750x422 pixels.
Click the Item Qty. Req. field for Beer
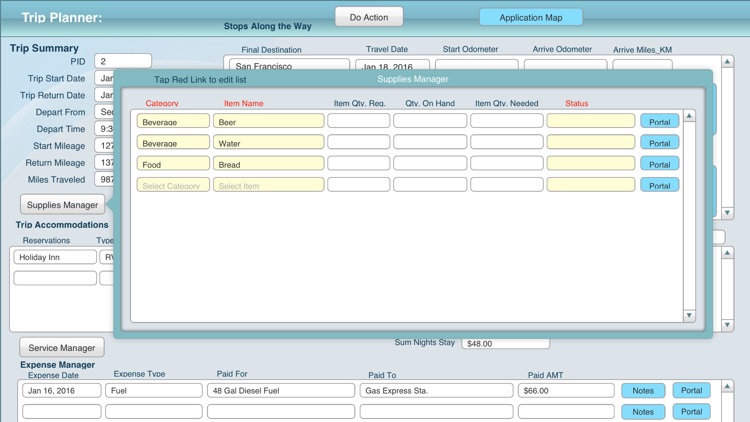[x=358, y=122]
